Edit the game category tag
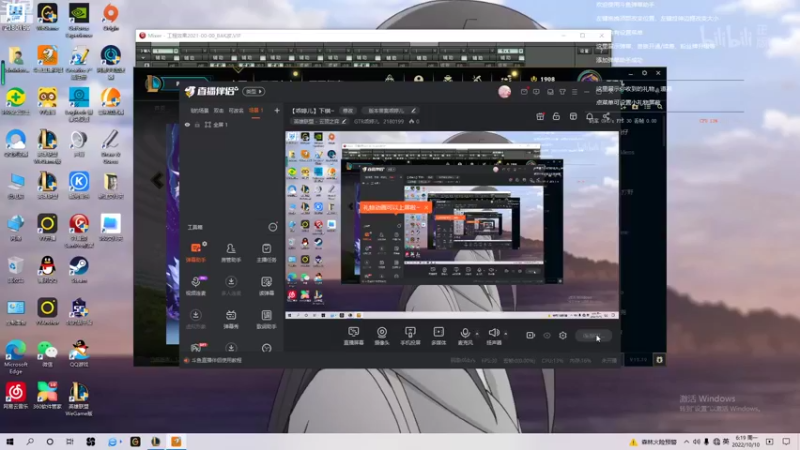This screenshot has height=450, width=800. 319,121
